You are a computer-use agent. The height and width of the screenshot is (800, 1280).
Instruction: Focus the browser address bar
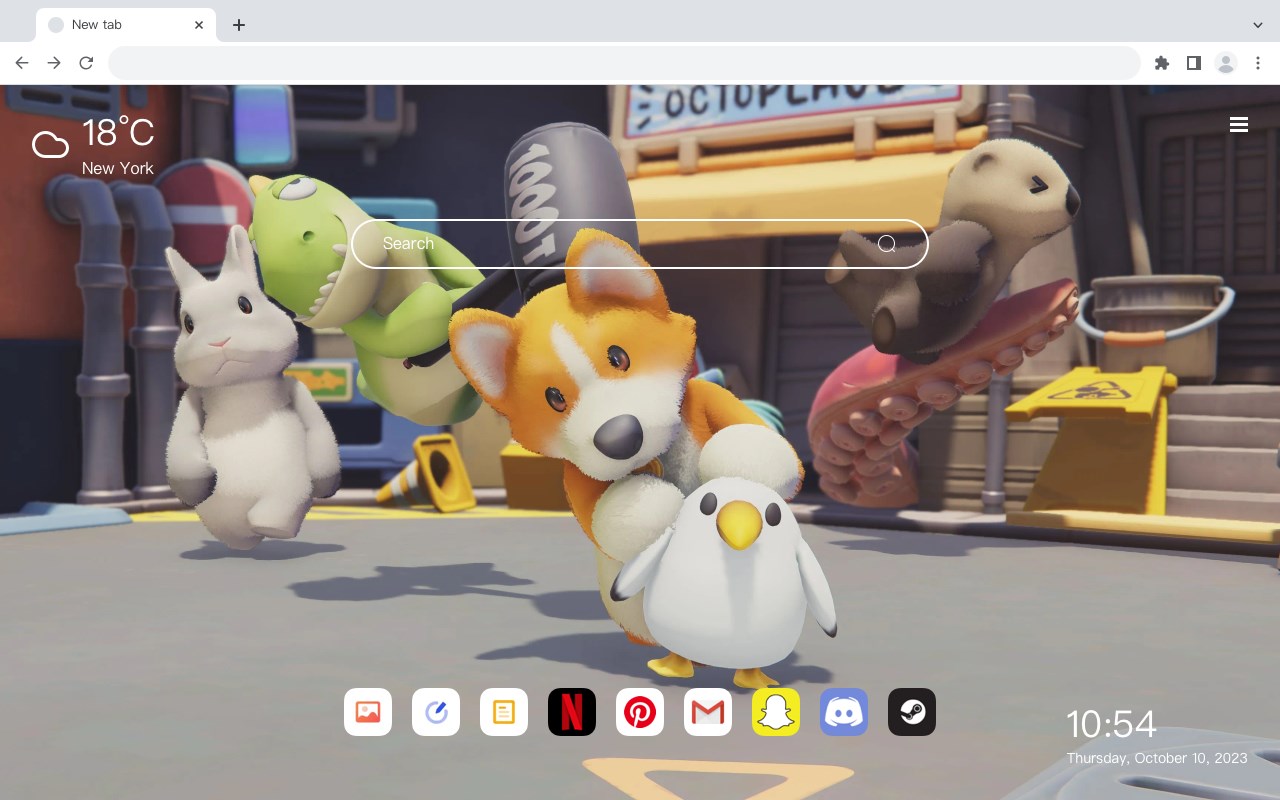tap(624, 63)
